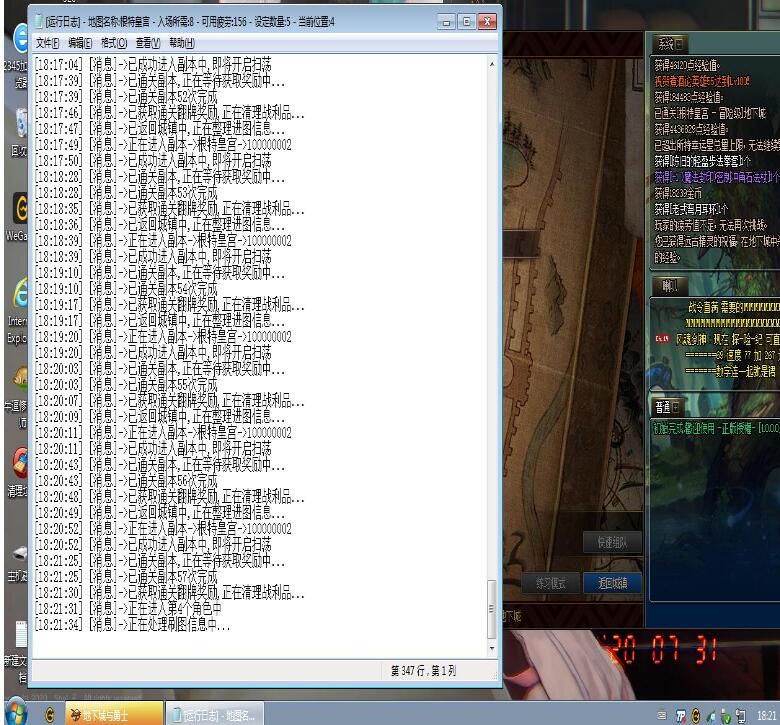Click the yellow WeGame tray icon
The width and height of the screenshot is (780, 725).
pyautogui.click(x=696, y=716)
